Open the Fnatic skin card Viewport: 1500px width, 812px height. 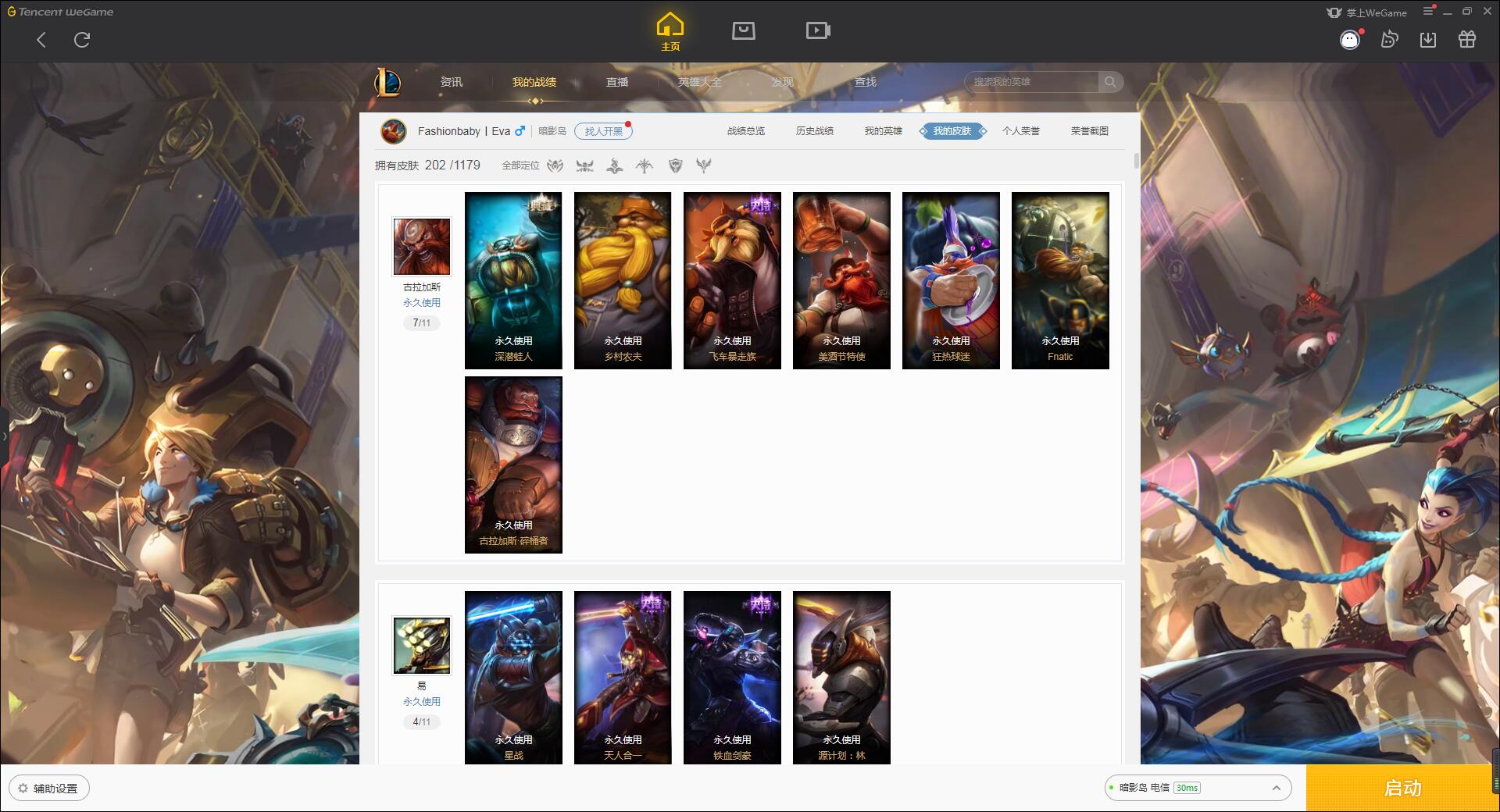[x=1060, y=280]
